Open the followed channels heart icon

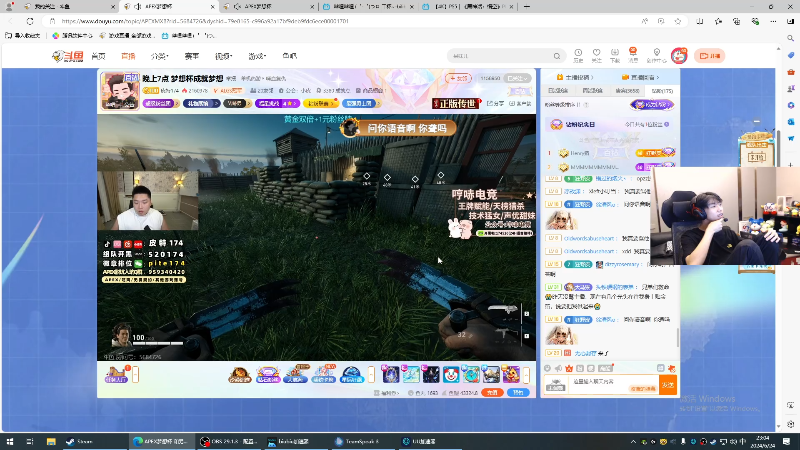pos(596,55)
